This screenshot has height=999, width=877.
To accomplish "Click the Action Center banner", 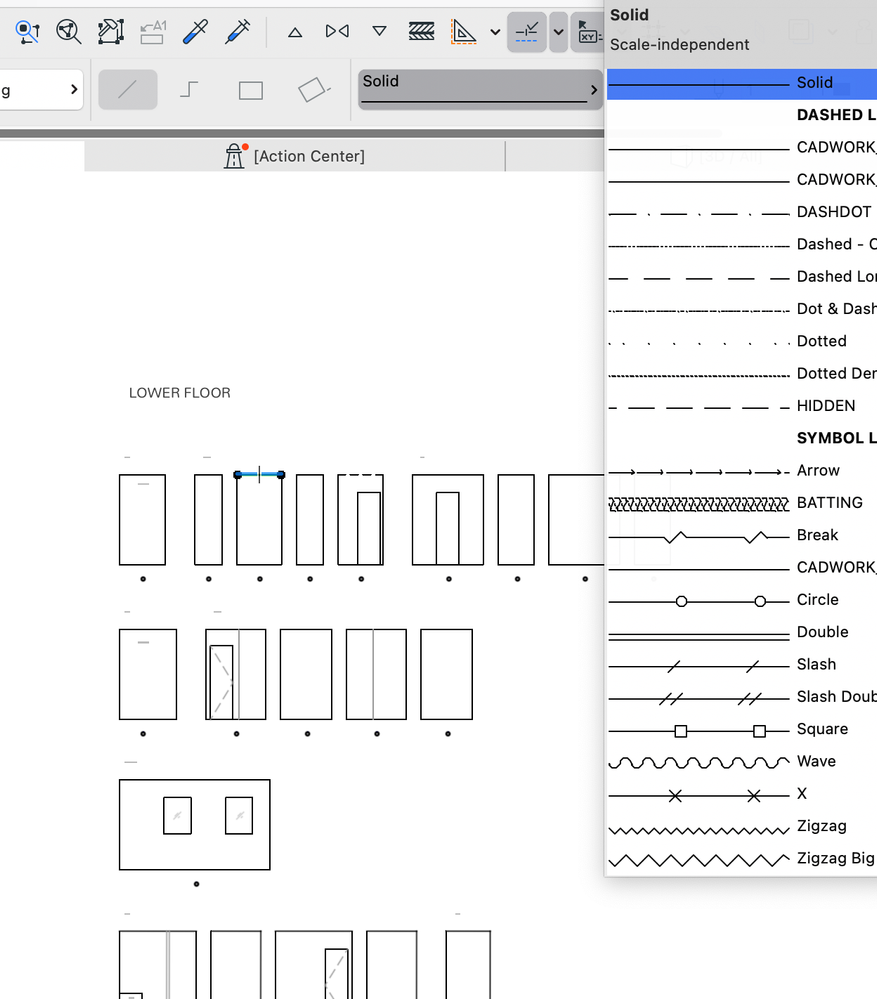I will pyautogui.click(x=295, y=156).
